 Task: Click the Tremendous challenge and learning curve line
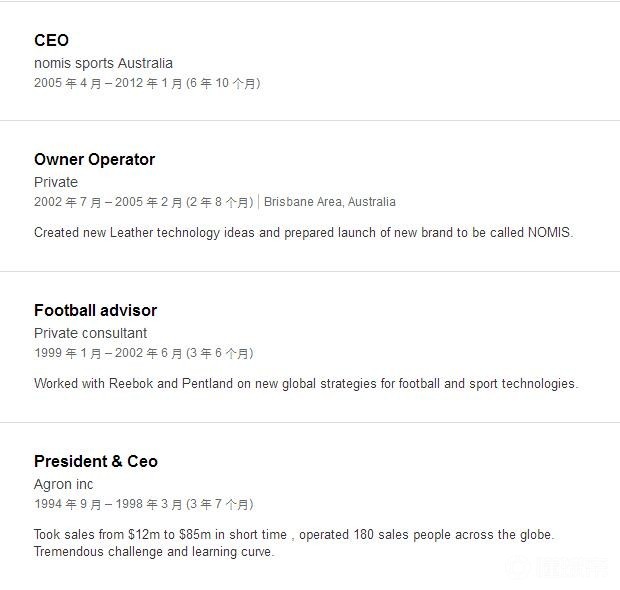153,551
